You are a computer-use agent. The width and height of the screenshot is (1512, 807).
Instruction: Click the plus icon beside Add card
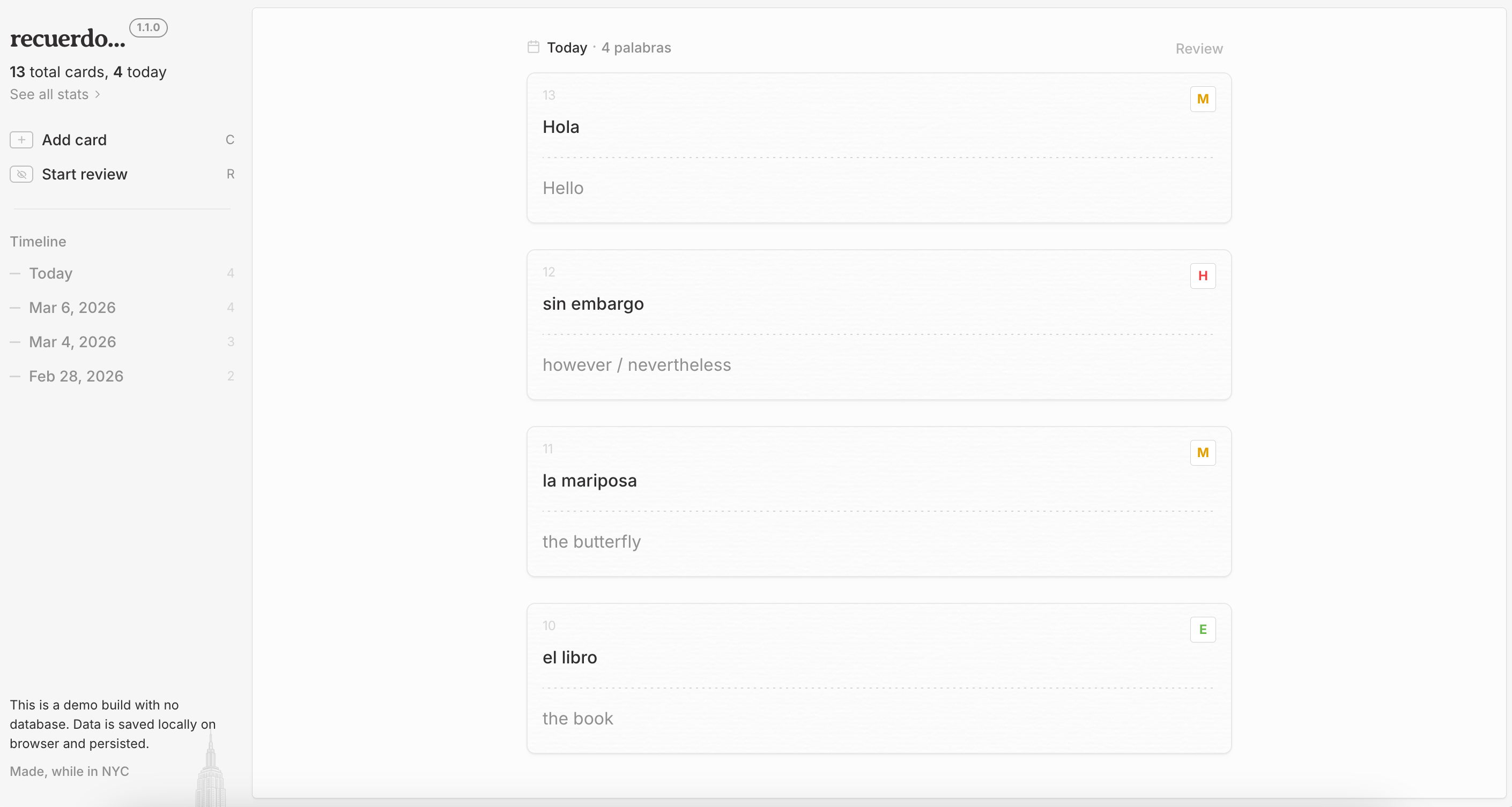tap(21, 140)
